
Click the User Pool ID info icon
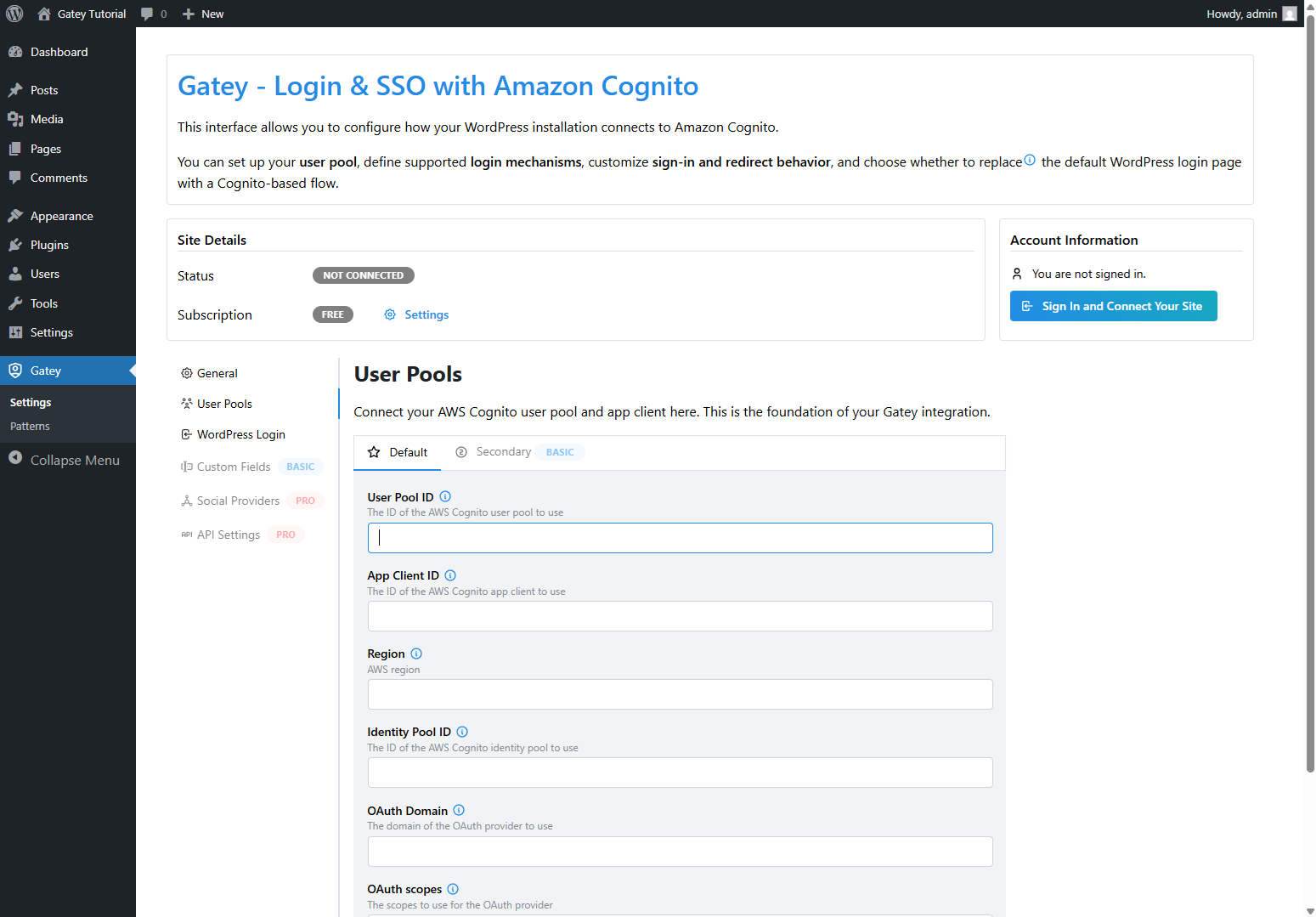pyautogui.click(x=445, y=496)
